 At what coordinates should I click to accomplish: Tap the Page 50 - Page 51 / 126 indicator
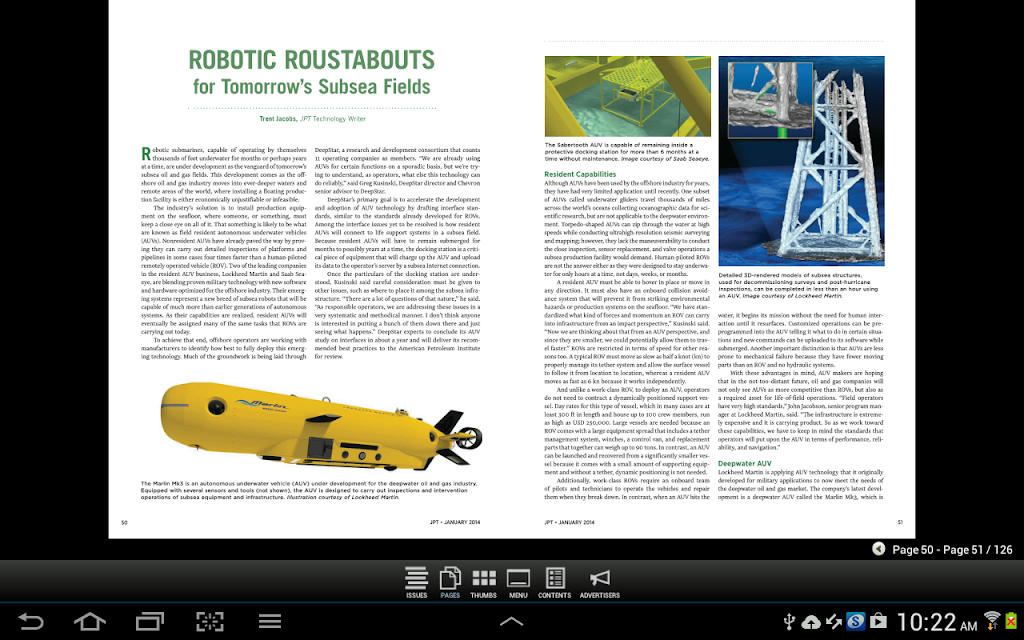952,550
